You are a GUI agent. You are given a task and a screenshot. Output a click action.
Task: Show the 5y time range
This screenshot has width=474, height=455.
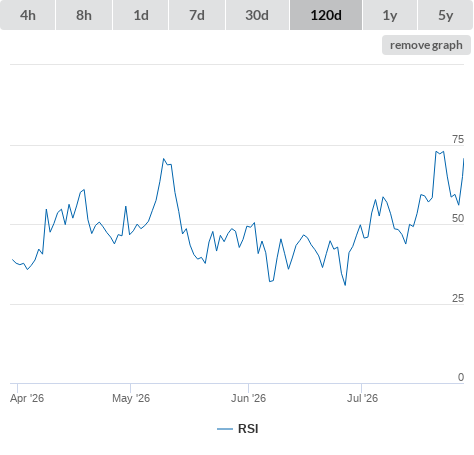click(445, 15)
